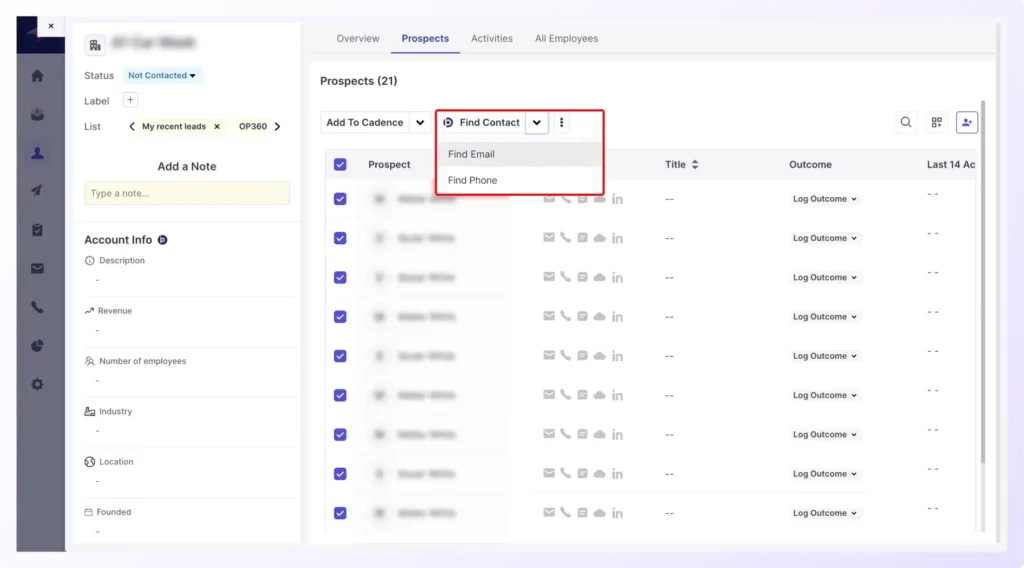
Task: Uncheck the sixth prospect row checkbox
Action: click(x=340, y=395)
